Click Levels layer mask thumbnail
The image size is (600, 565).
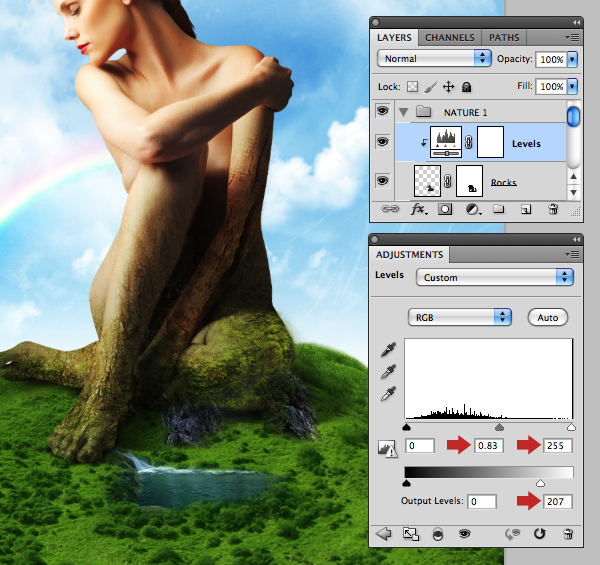click(490, 142)
